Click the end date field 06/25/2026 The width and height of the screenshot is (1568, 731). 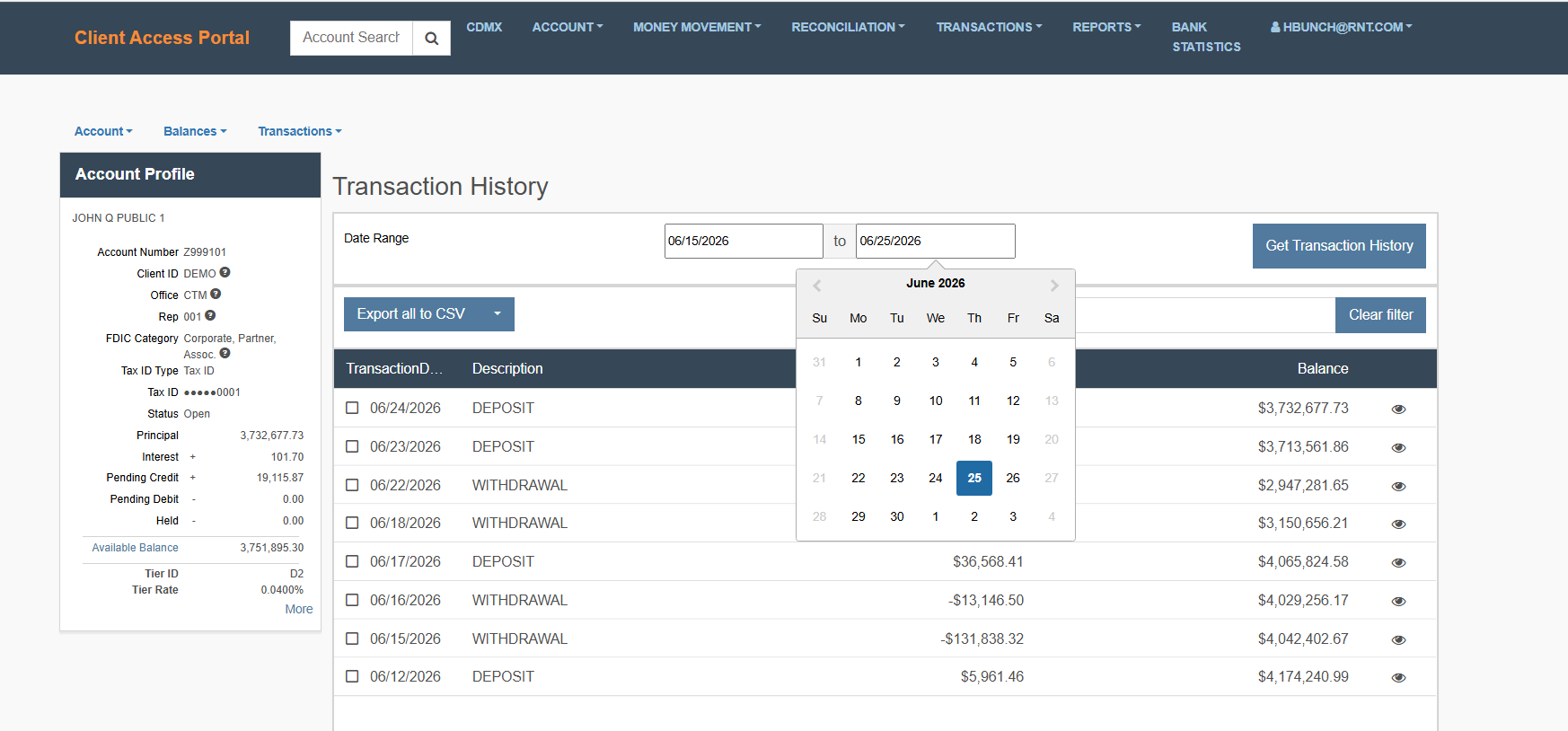[936, 241]
